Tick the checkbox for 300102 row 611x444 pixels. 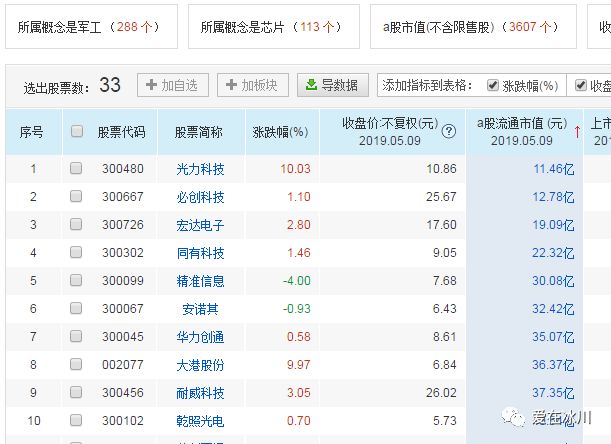[x=76, y=420]
